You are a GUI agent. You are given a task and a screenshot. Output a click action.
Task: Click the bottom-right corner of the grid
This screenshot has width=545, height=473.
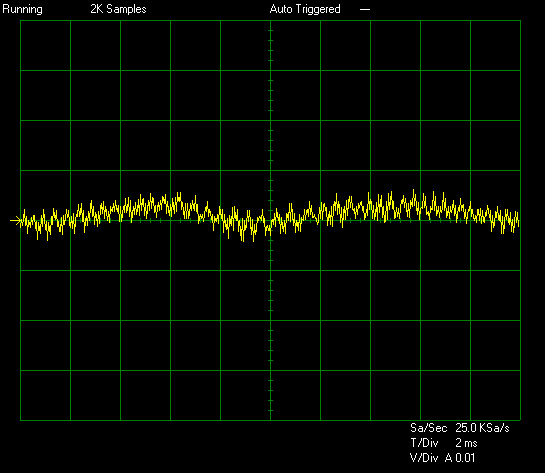pos(520,420)
